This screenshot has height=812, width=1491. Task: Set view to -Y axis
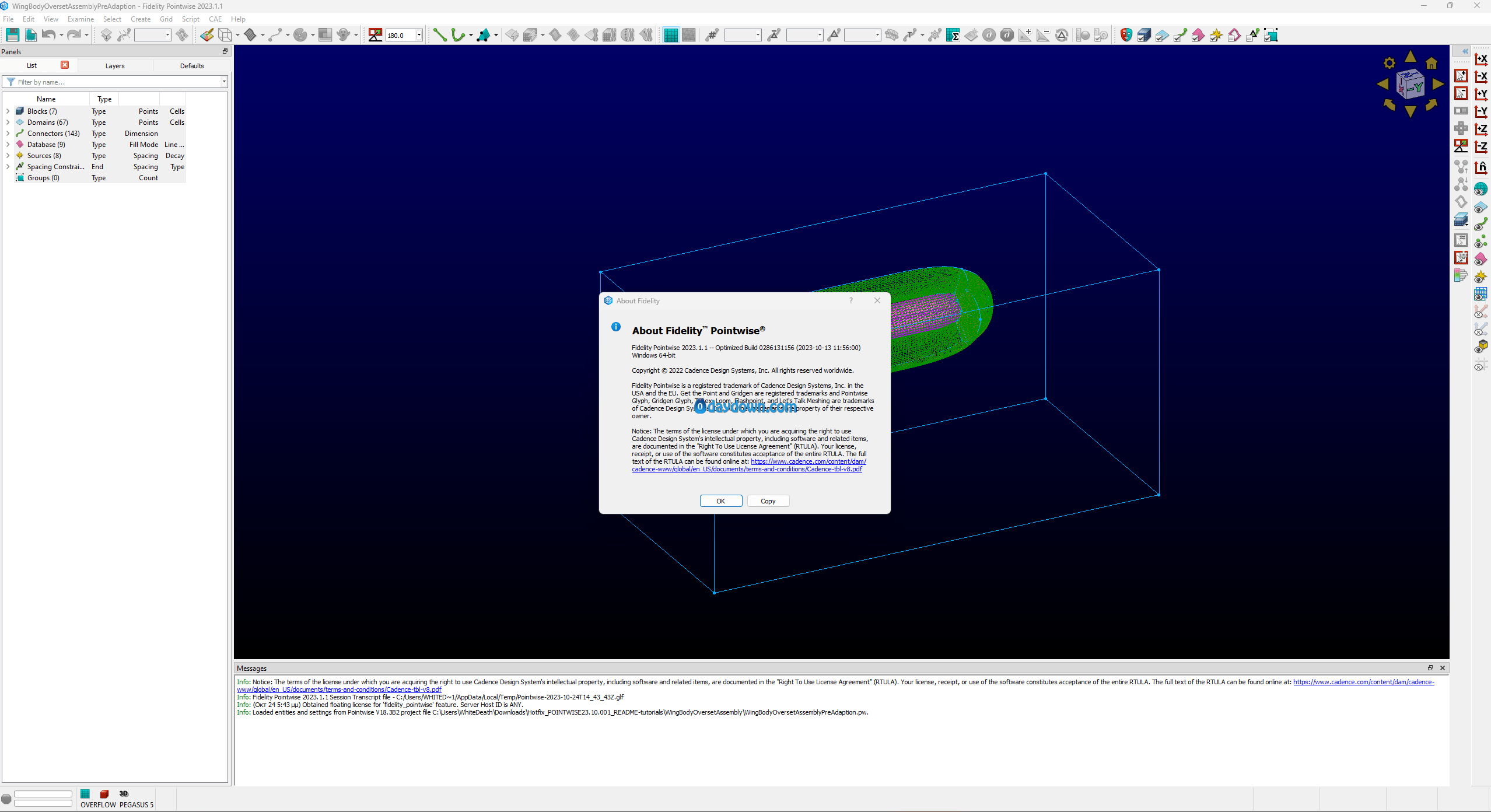1481,111
